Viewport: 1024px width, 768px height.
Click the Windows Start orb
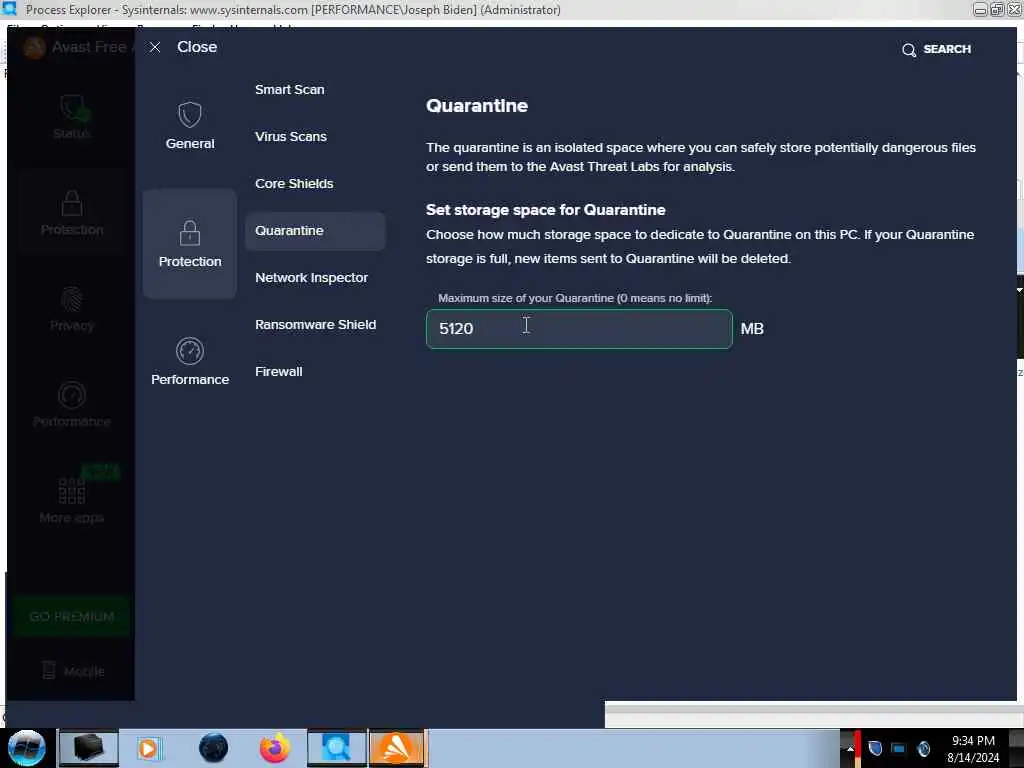click(26, 748)
